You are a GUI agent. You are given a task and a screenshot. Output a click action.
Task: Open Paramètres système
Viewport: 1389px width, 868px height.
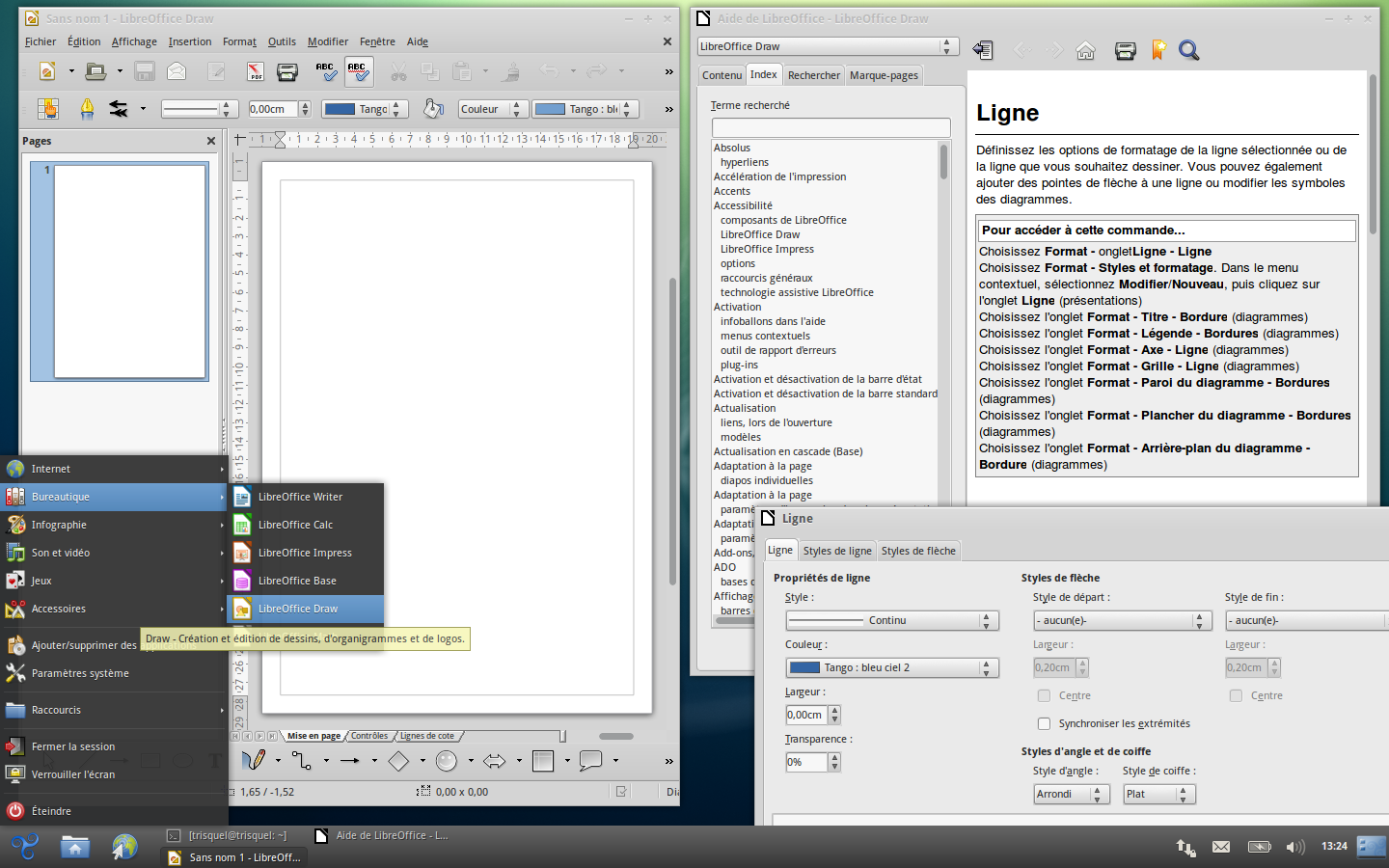[x=114, y=673]
